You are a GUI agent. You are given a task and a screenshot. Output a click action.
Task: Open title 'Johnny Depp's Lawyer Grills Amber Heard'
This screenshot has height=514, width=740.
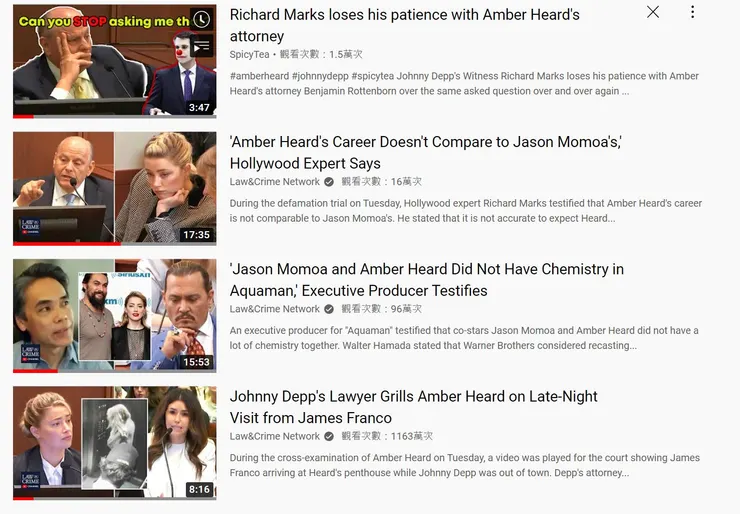pos(413,407)
